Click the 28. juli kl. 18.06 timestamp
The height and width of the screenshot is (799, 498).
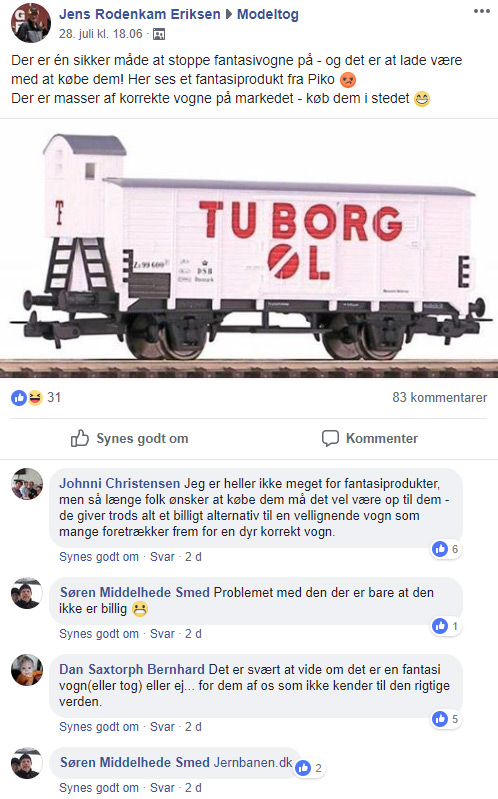click(x=100, y=34)
